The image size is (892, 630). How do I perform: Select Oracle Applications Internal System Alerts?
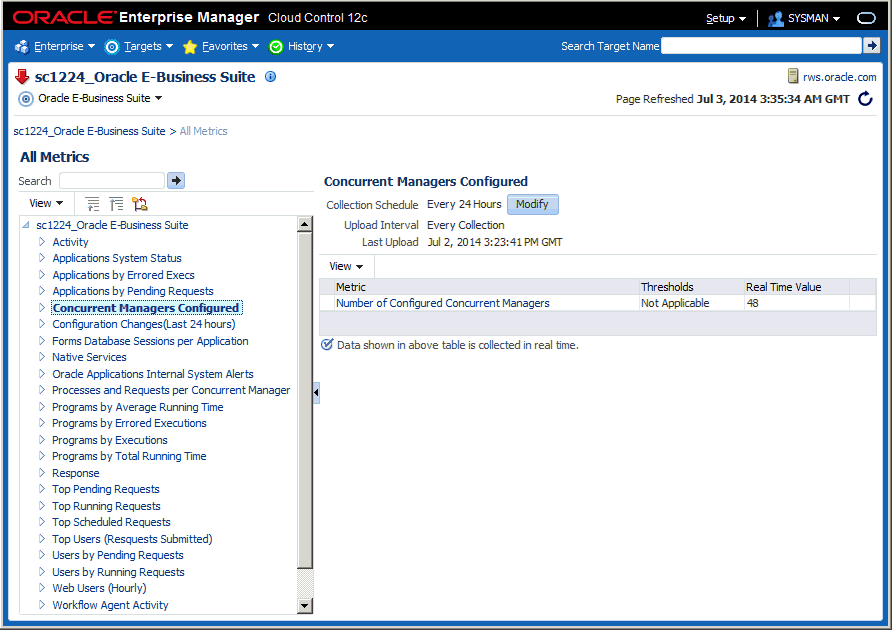pyautogui.click(x=153, y=374)
